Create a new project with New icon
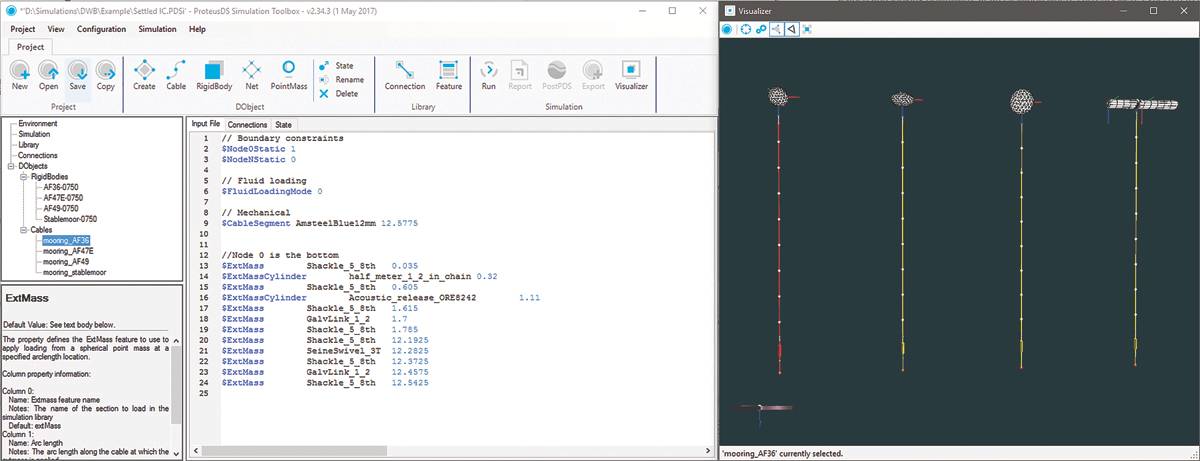Image resolution: width=1200 pixels, height=461 pixels. coord(20,76)
